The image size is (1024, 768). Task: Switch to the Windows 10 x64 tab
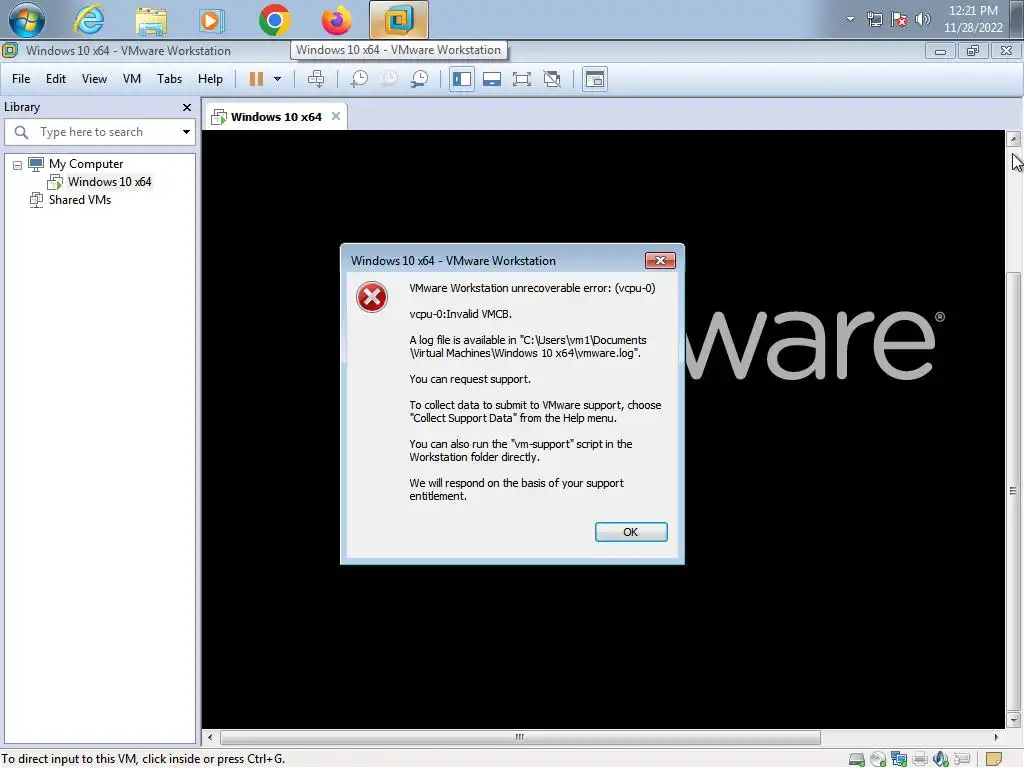(x=276, y=117)
